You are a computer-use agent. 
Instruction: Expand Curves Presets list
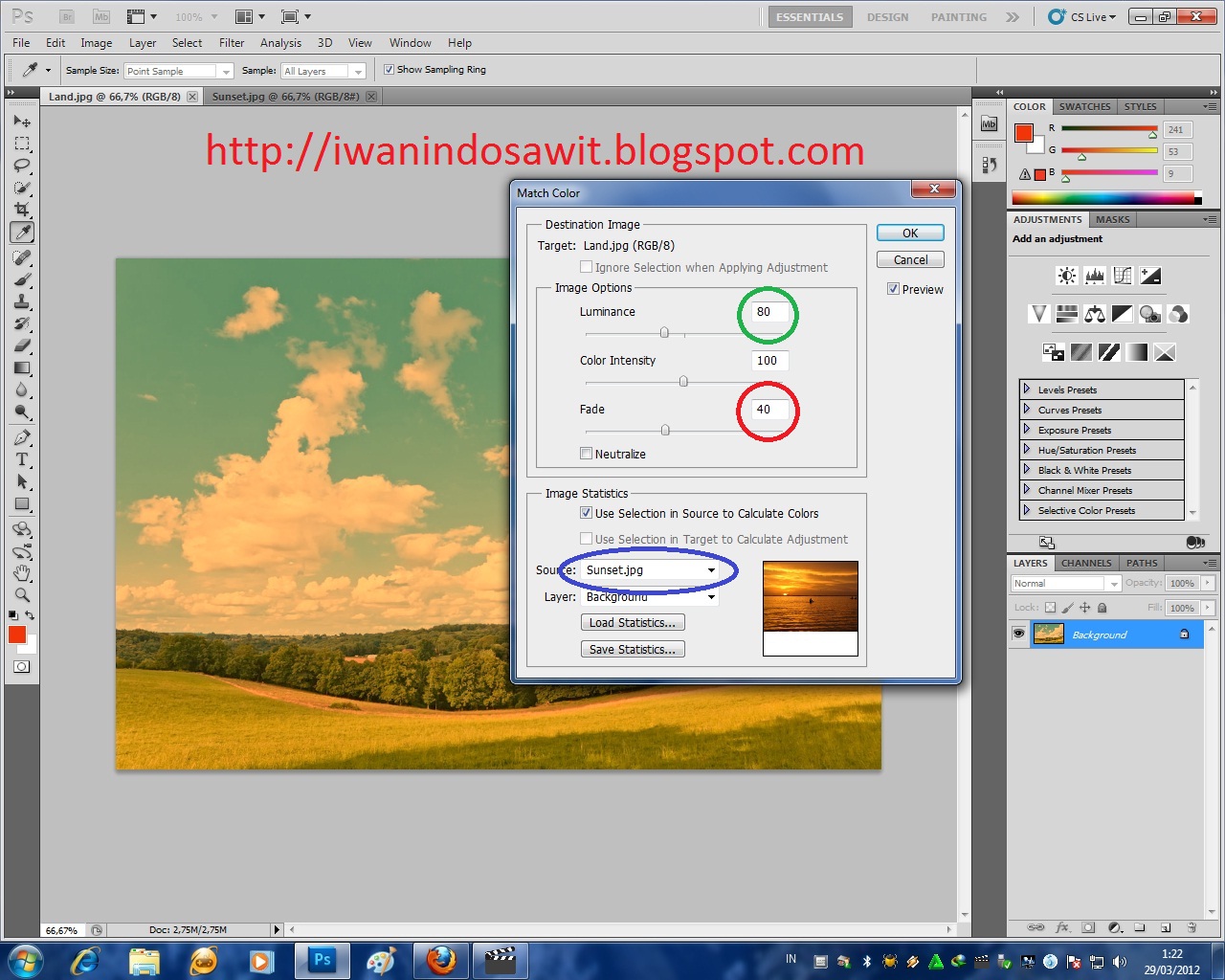point(1027,410)
